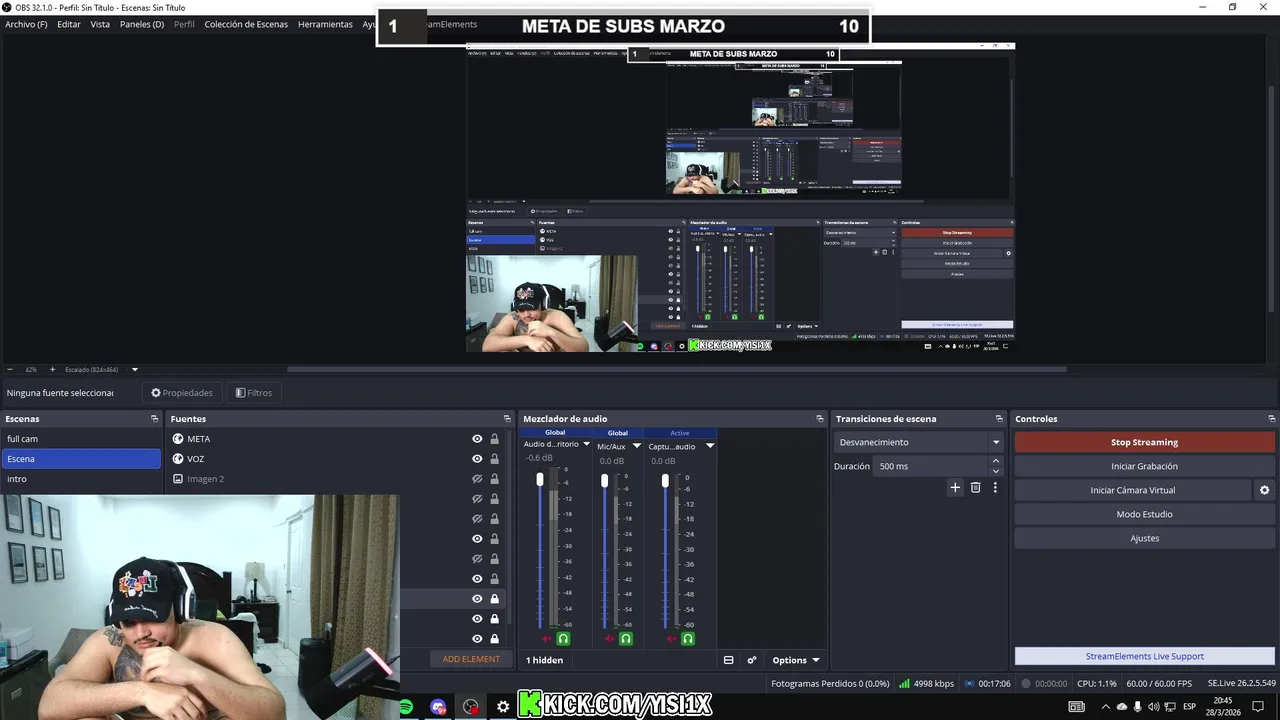Image resolution: width=1280 pixels, height=720 pixels.
Task: Toggle lock on VOZ source
Action: click(x=494, y=459)
